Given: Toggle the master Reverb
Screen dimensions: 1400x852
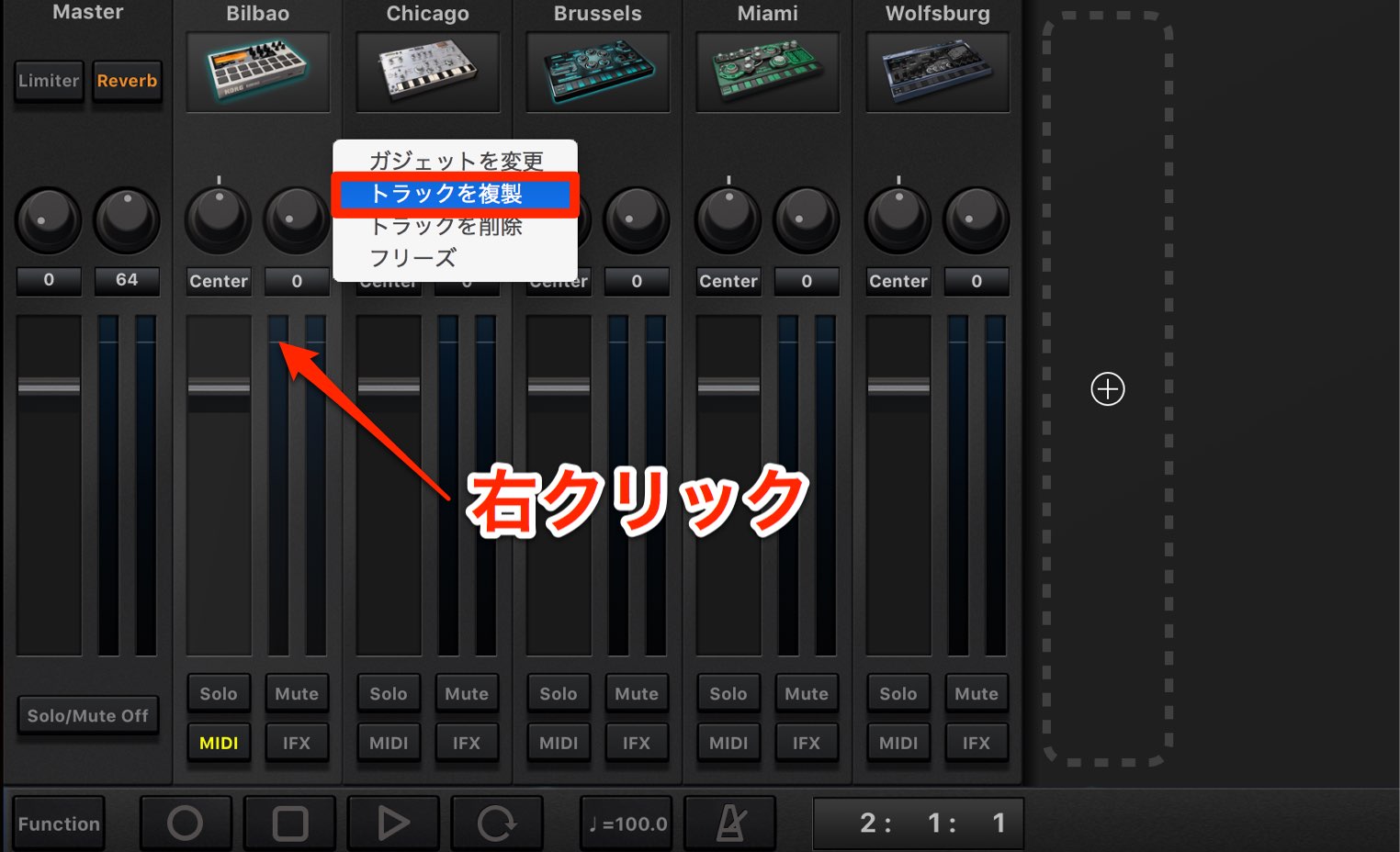Looking at the screenshot, I should click(x=127, y=81).
